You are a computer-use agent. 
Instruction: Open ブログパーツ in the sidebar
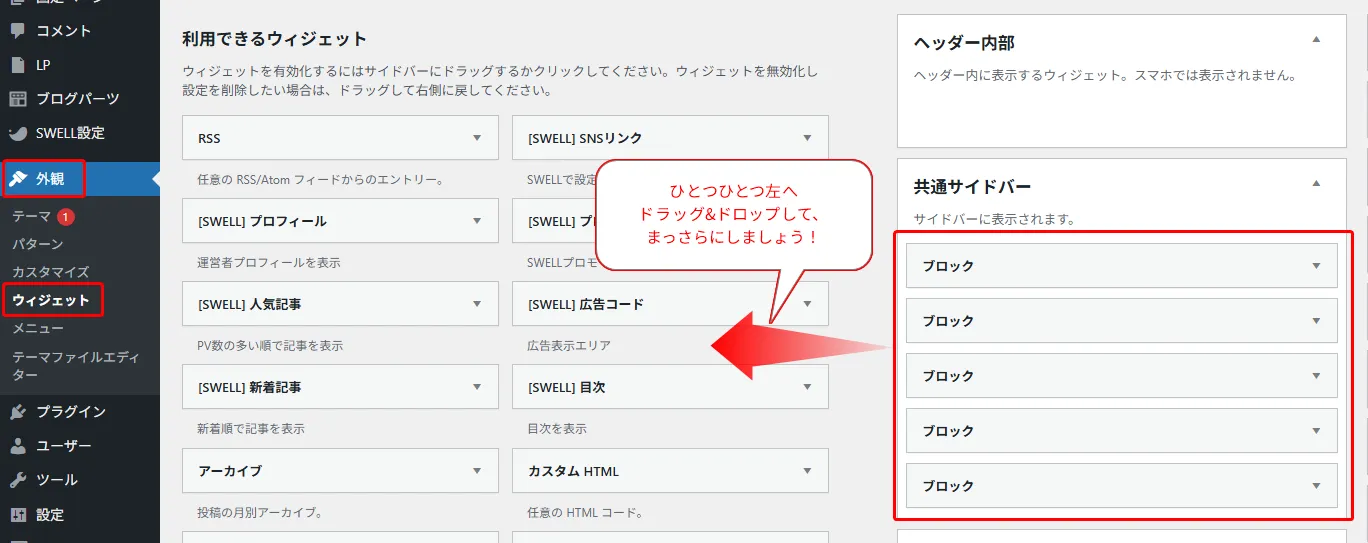pyautogui.click(x=80, y=99)
